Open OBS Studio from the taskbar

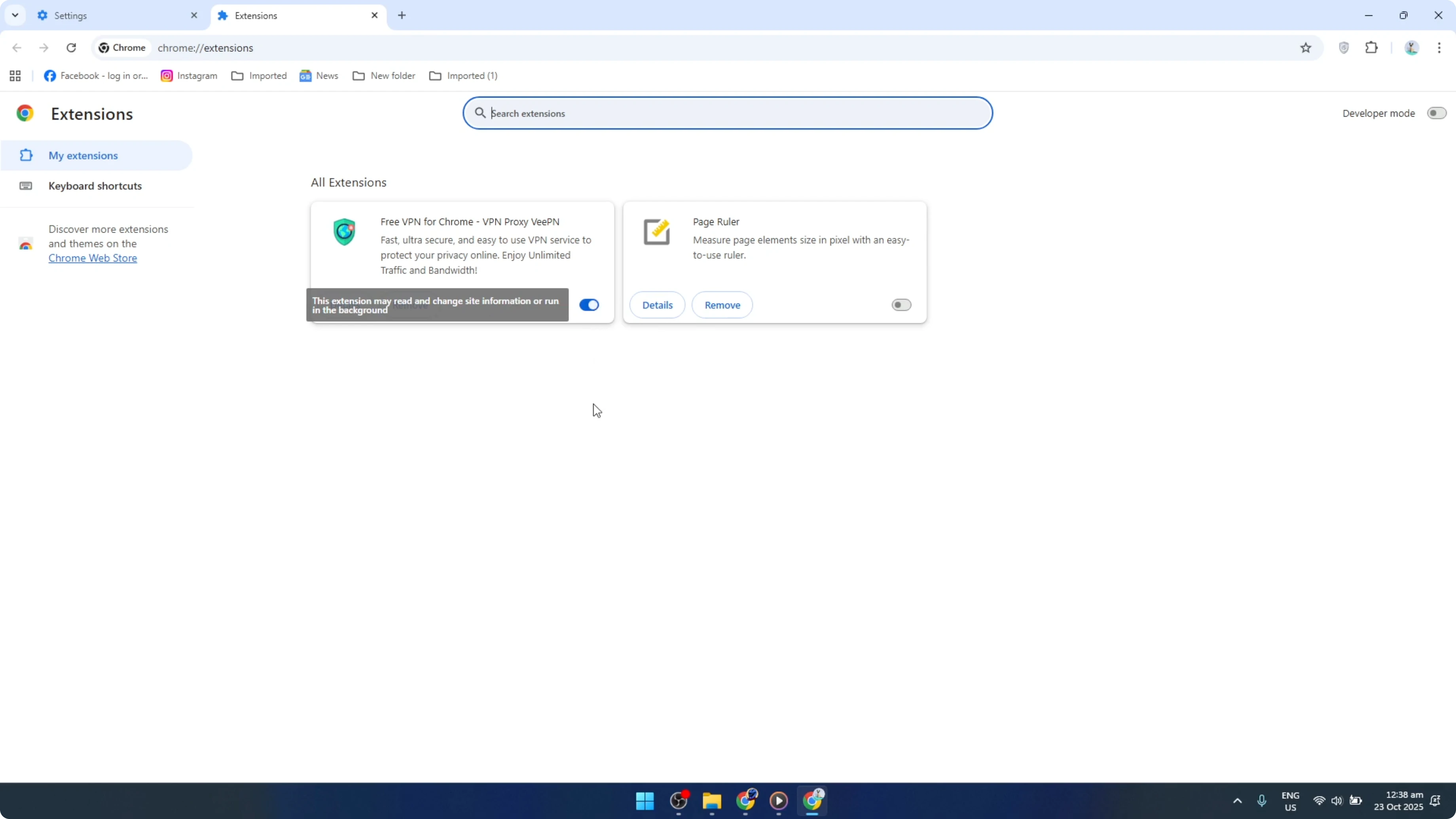pos(678,801)
